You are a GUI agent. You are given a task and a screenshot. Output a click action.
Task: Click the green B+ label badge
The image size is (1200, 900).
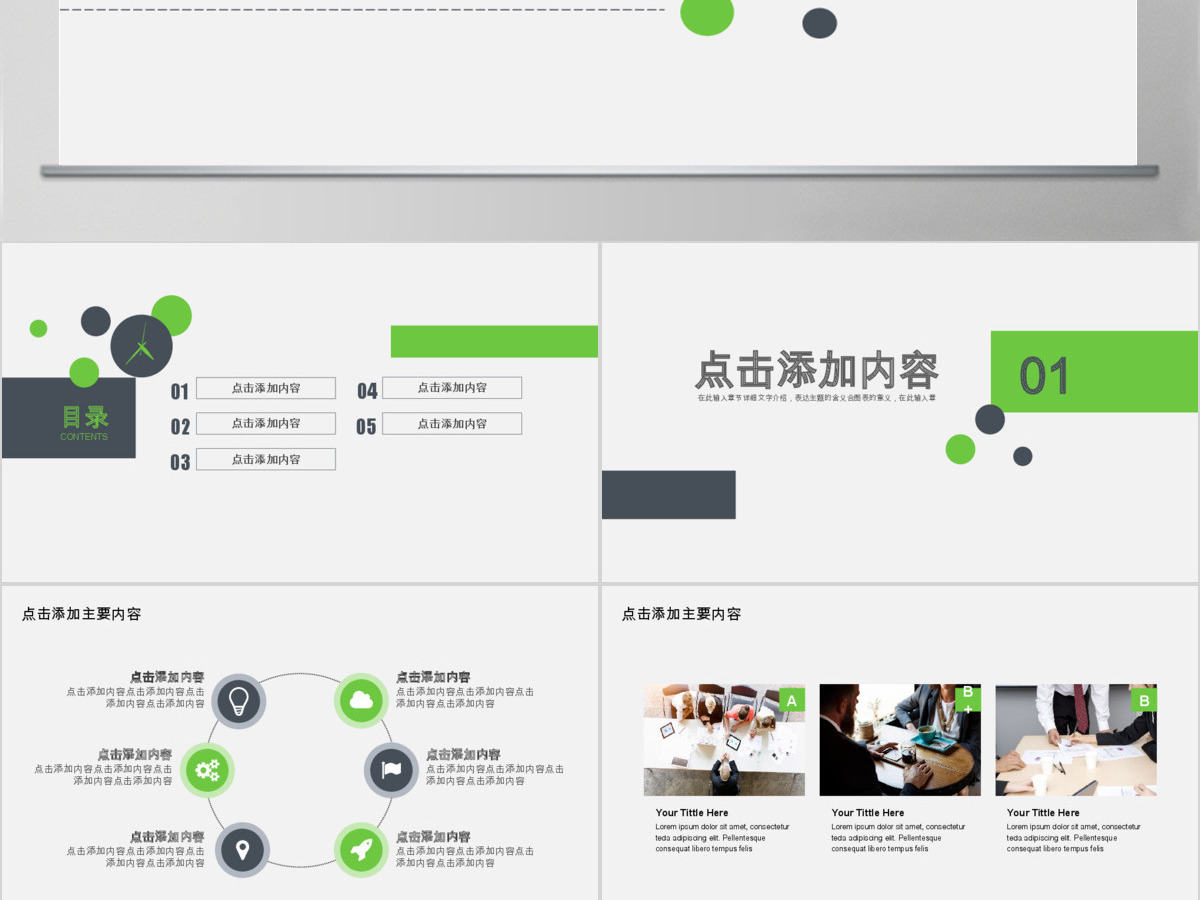[968, 698]
